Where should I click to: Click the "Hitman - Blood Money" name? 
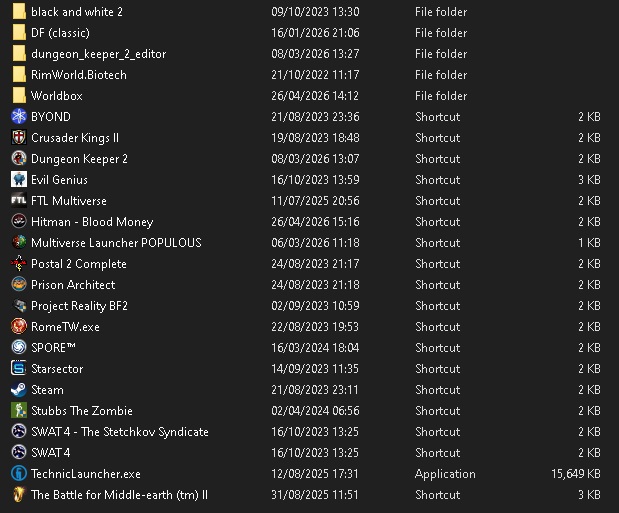pos(92,222)
